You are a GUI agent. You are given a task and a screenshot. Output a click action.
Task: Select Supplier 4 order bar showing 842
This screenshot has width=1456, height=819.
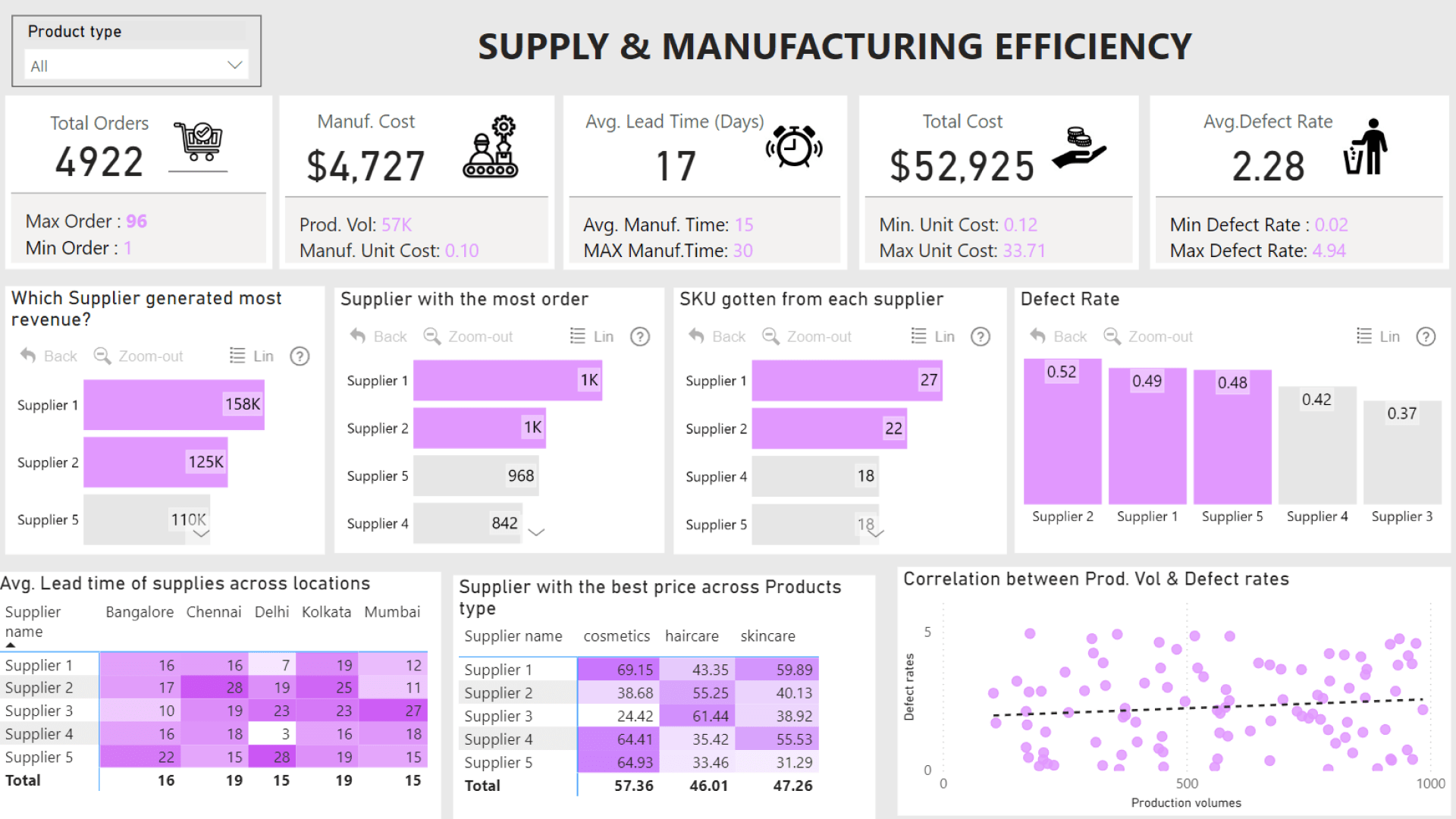(x=467, y=523)
